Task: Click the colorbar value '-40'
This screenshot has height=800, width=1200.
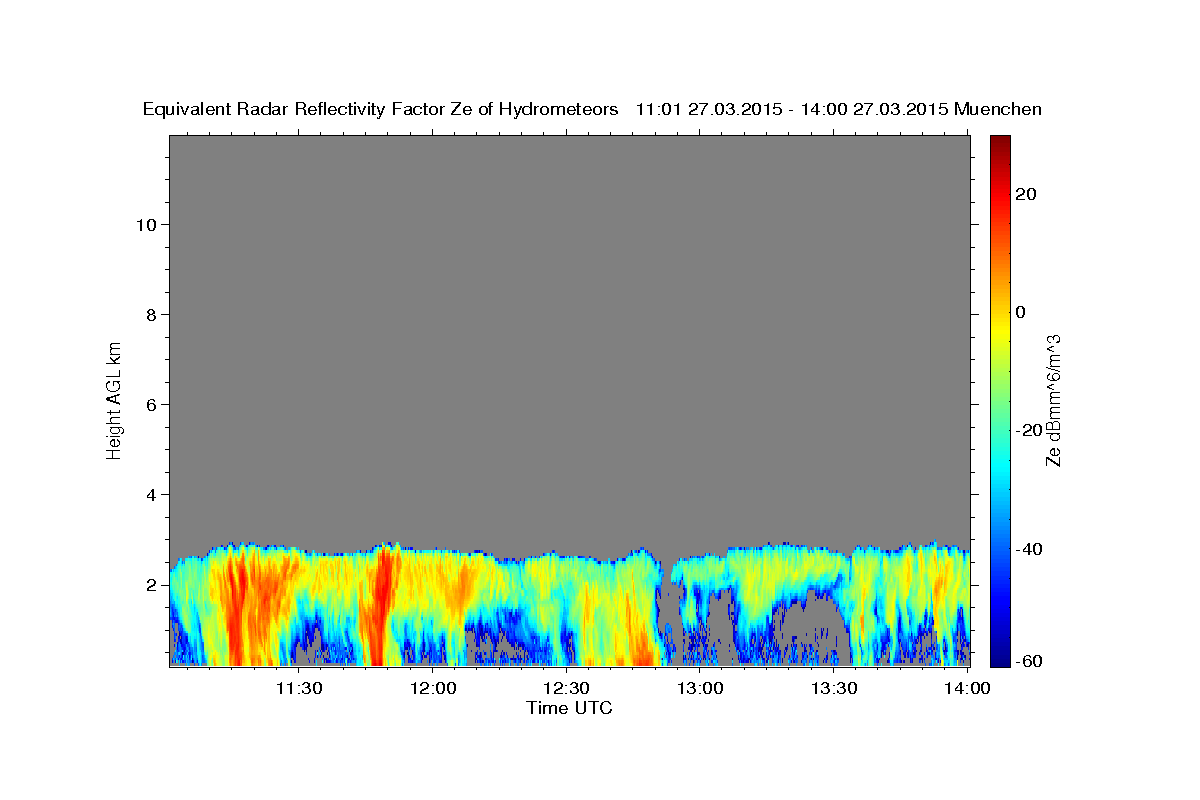Action: (x=1028, y=549)
